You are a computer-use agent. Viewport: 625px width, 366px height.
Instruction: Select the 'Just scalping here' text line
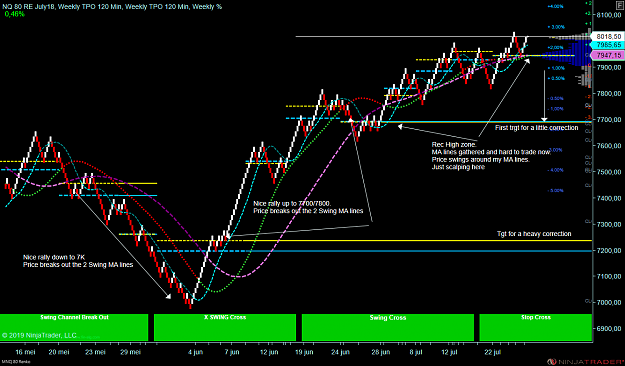pos(458,167)
